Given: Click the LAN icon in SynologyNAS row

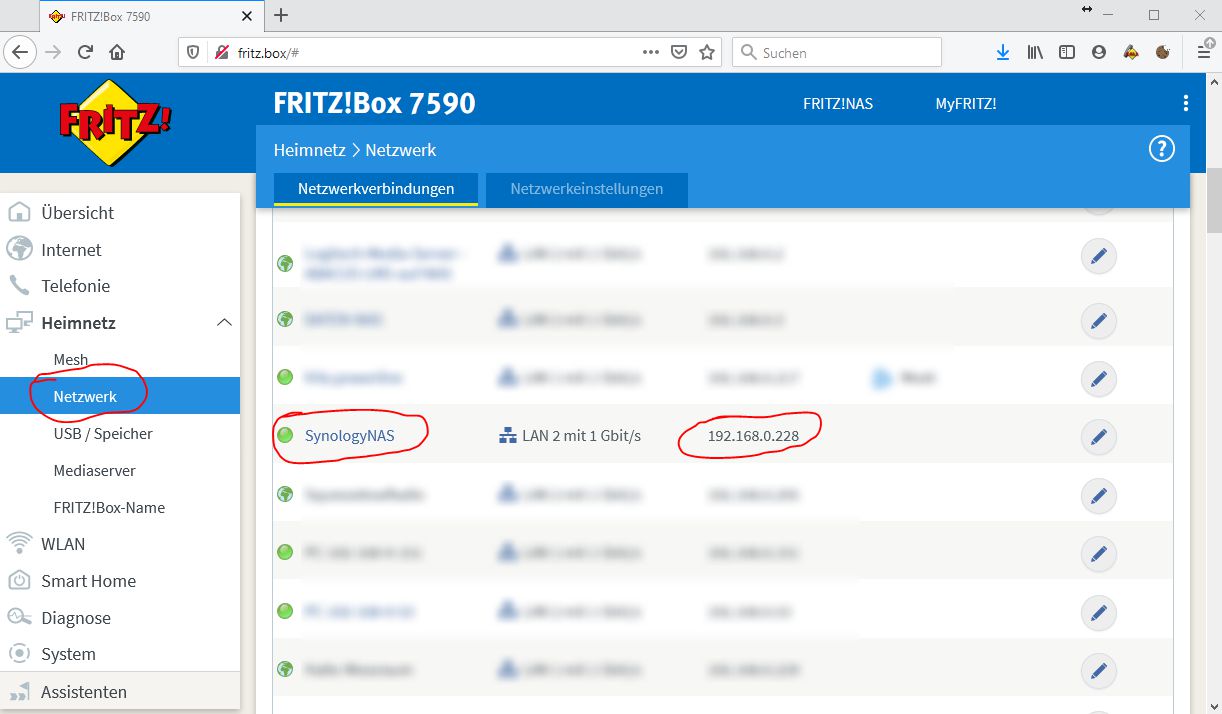Looking at the screenshot, I should click(x=507, y=436).
